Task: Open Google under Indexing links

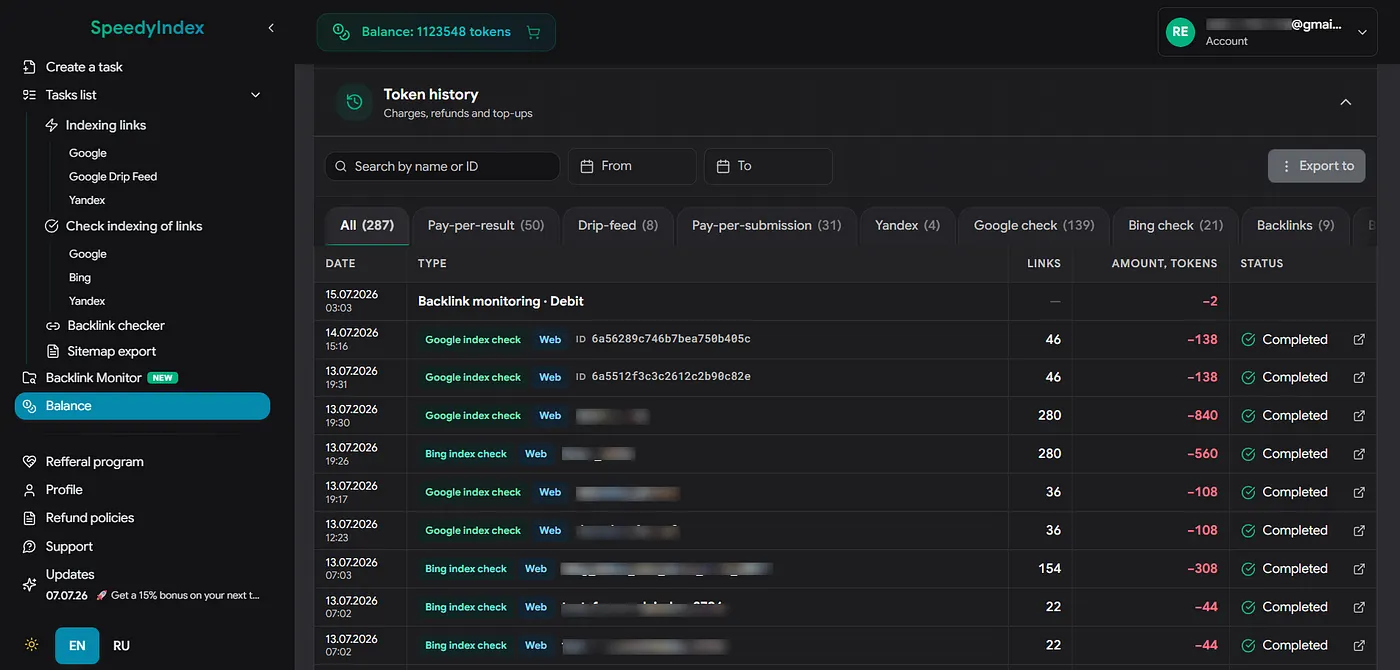Action: pos(88,153)
